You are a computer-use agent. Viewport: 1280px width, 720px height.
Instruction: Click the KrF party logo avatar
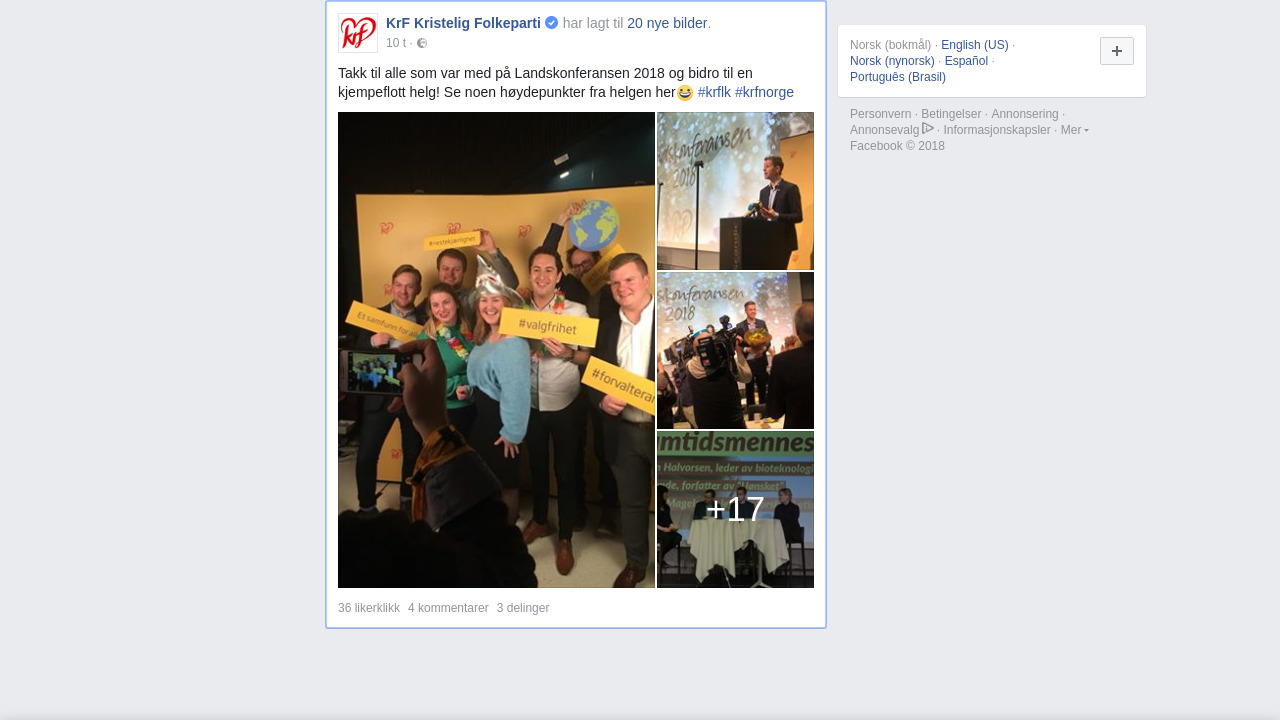pos(358,33)
